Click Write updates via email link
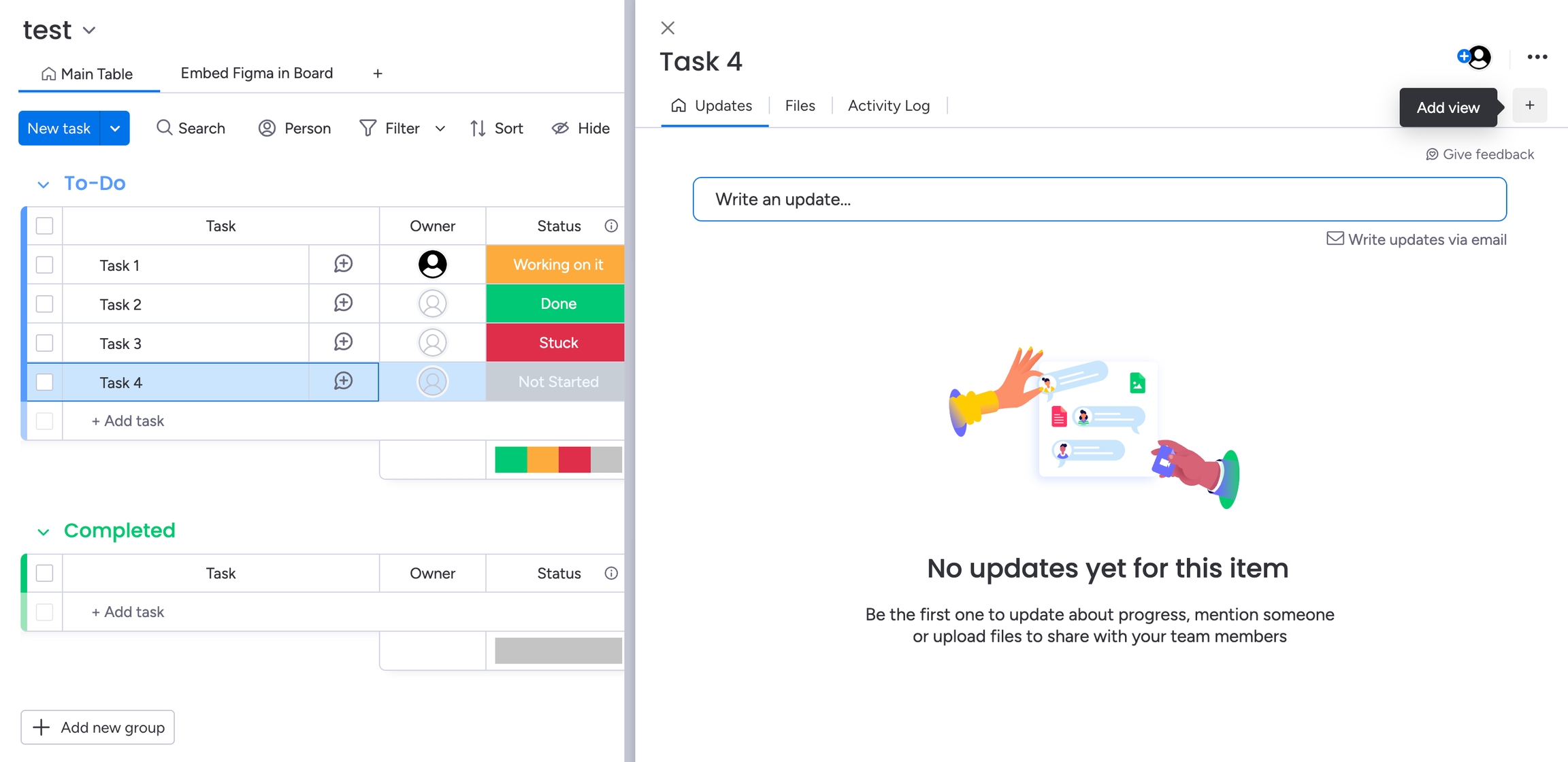 coord(1416,239)
